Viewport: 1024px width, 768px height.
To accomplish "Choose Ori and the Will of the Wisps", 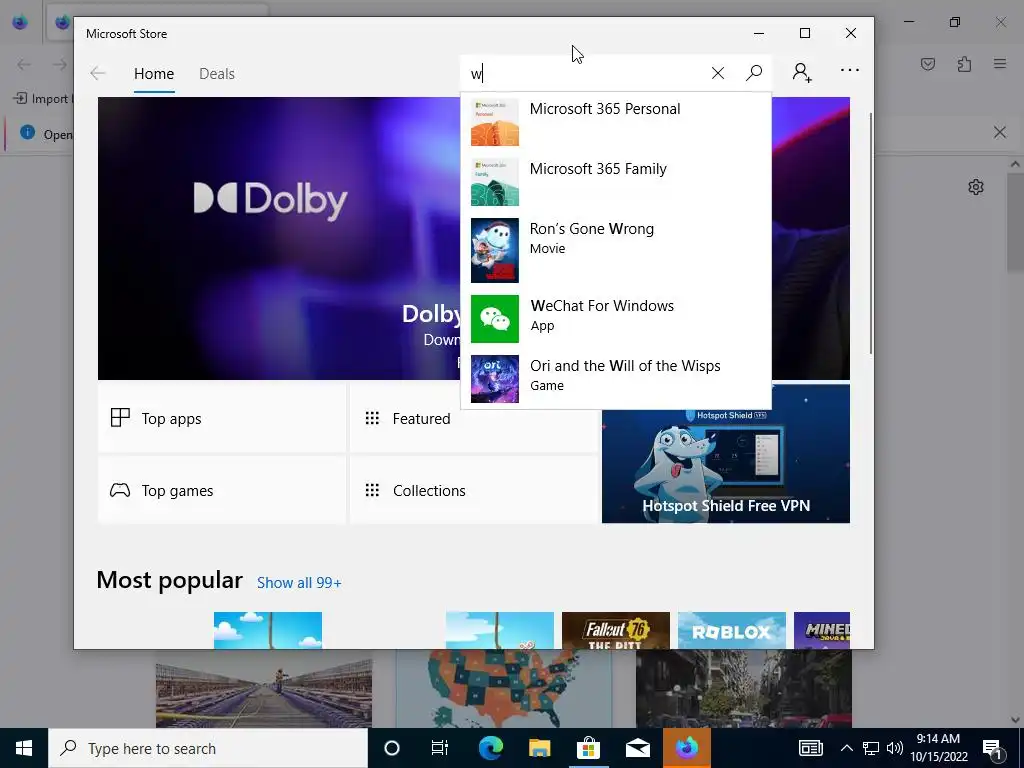I will click(616, 379).
